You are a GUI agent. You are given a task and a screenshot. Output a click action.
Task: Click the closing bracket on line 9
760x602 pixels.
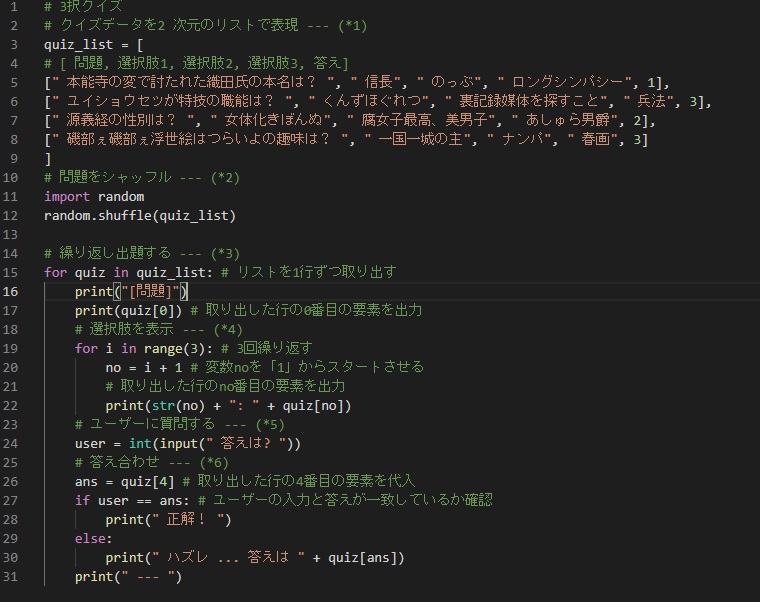(x=48, y=158)
